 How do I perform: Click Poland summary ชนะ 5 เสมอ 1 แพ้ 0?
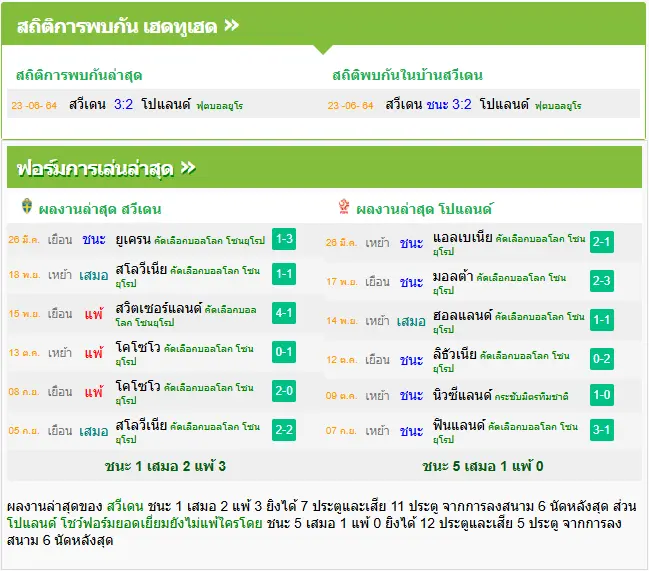point(483,466)
